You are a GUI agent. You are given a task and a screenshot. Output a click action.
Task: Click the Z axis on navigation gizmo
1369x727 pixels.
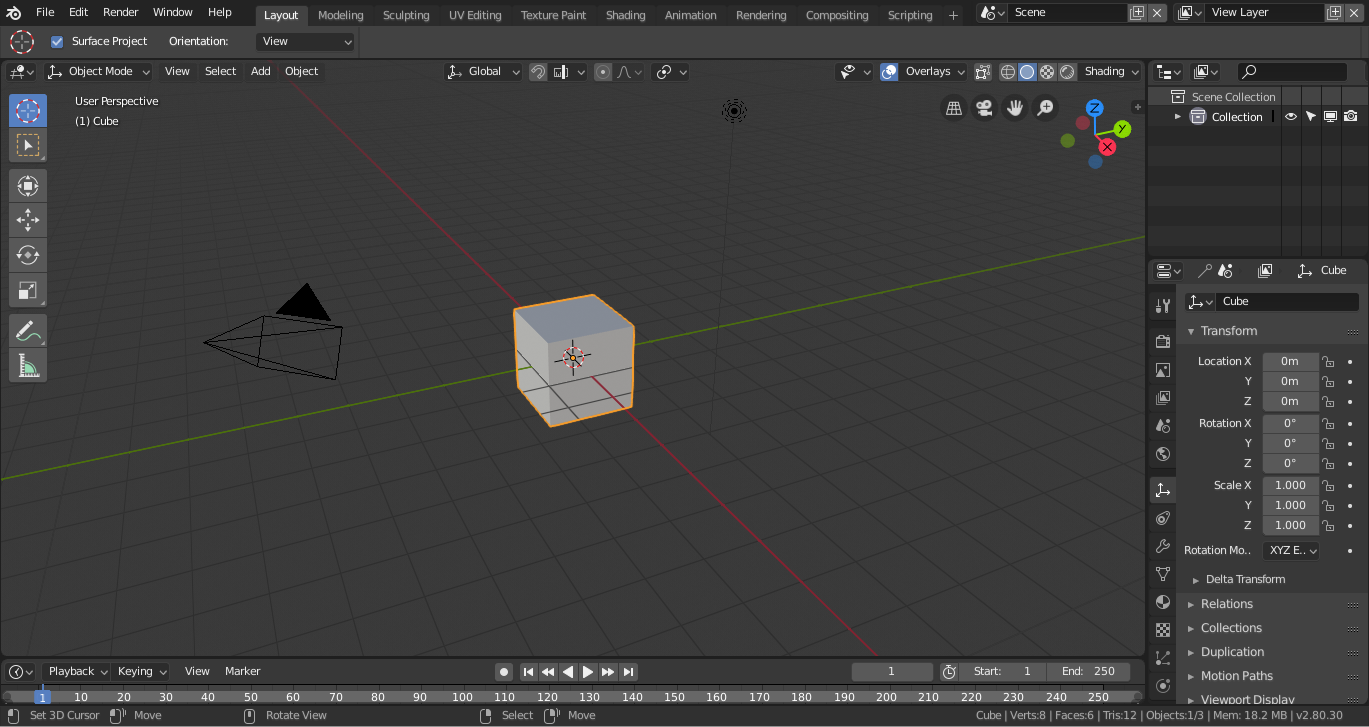tap(1095, 108)
